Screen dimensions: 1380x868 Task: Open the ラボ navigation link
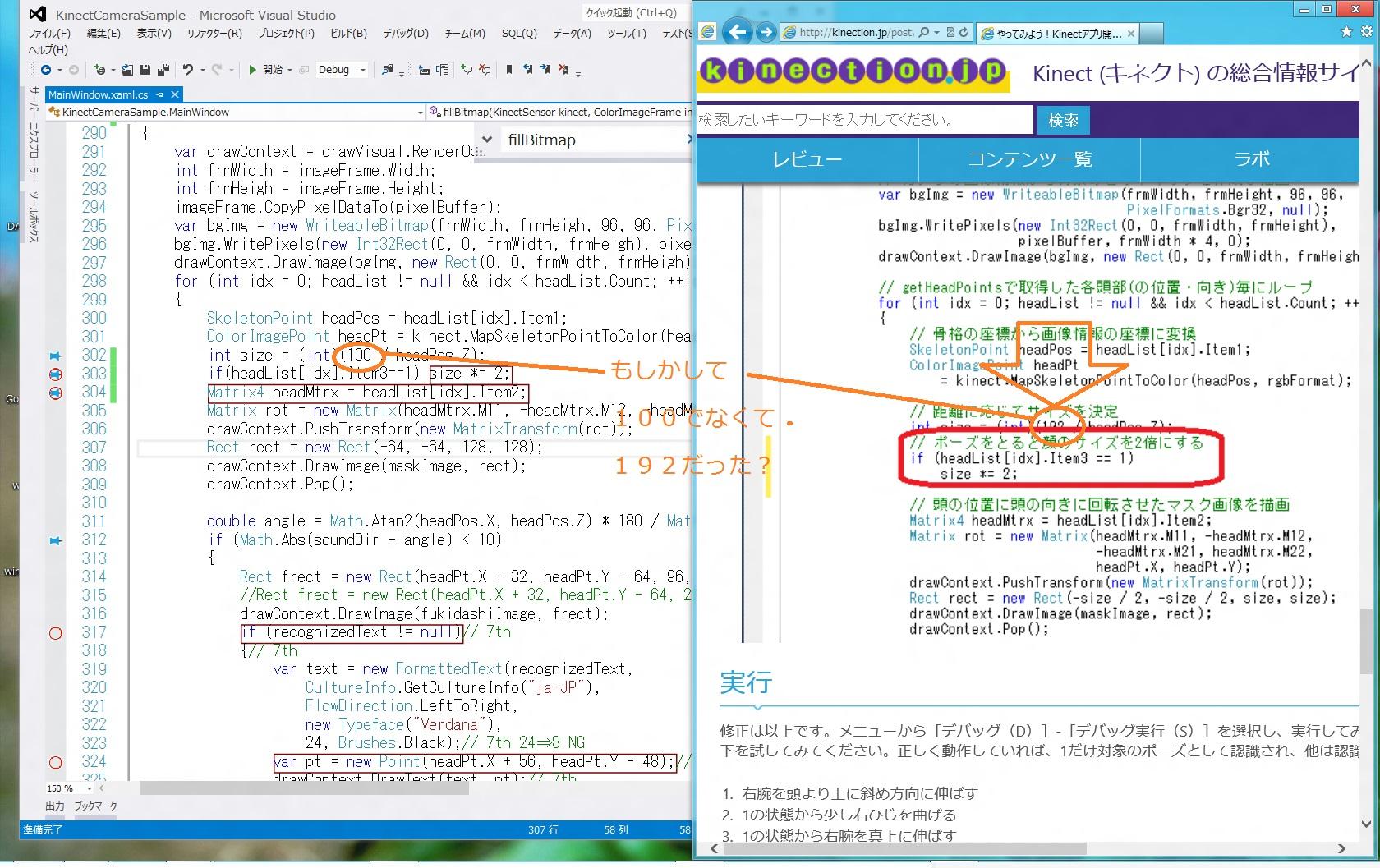(x=1251, y=159)
